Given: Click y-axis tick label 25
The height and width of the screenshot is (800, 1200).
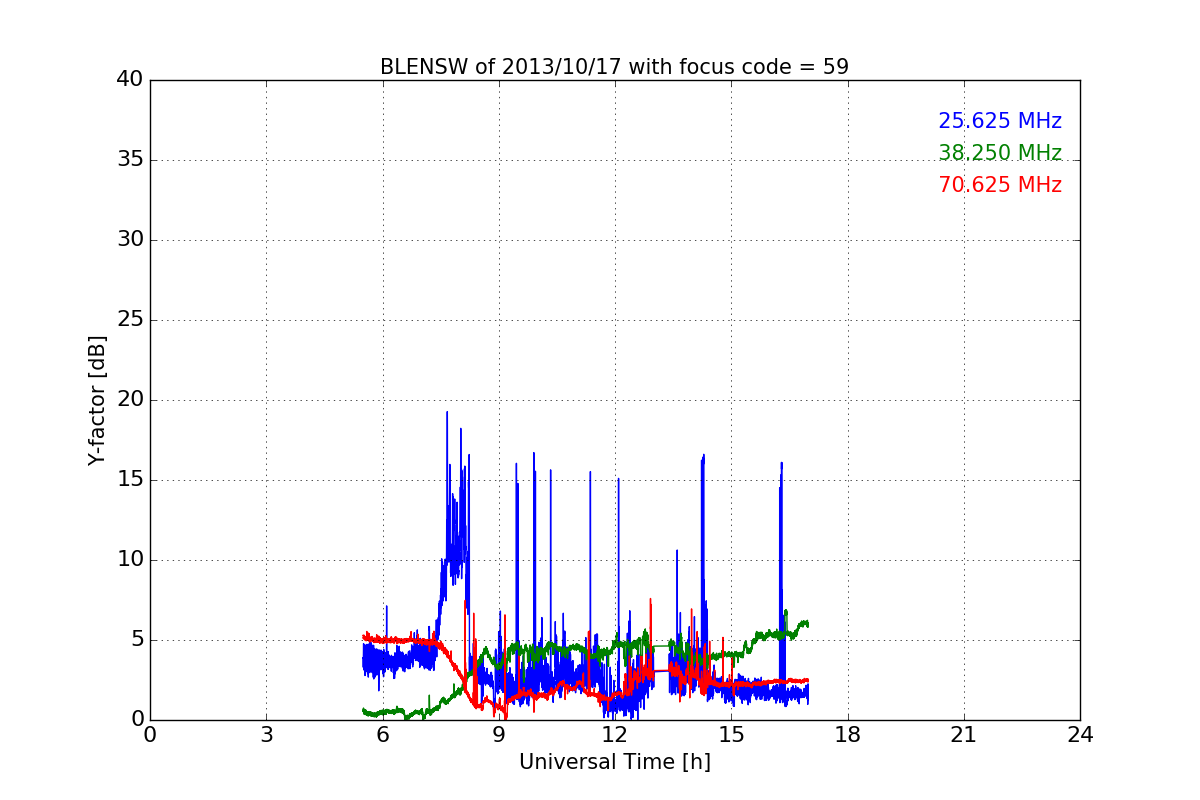Looking at the screenshot, I should point(130,320).
